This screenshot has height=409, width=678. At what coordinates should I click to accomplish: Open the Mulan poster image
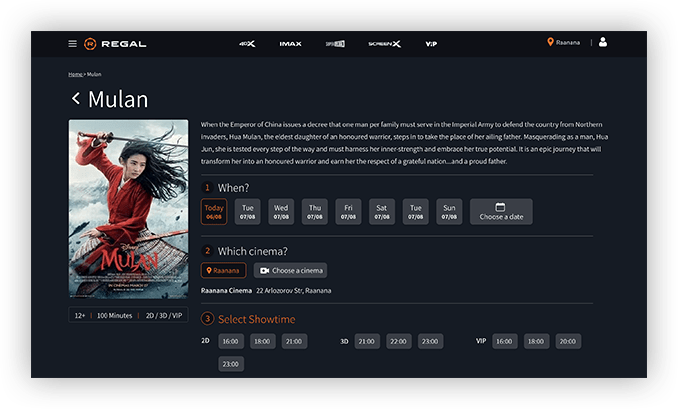tap(128, 209)
